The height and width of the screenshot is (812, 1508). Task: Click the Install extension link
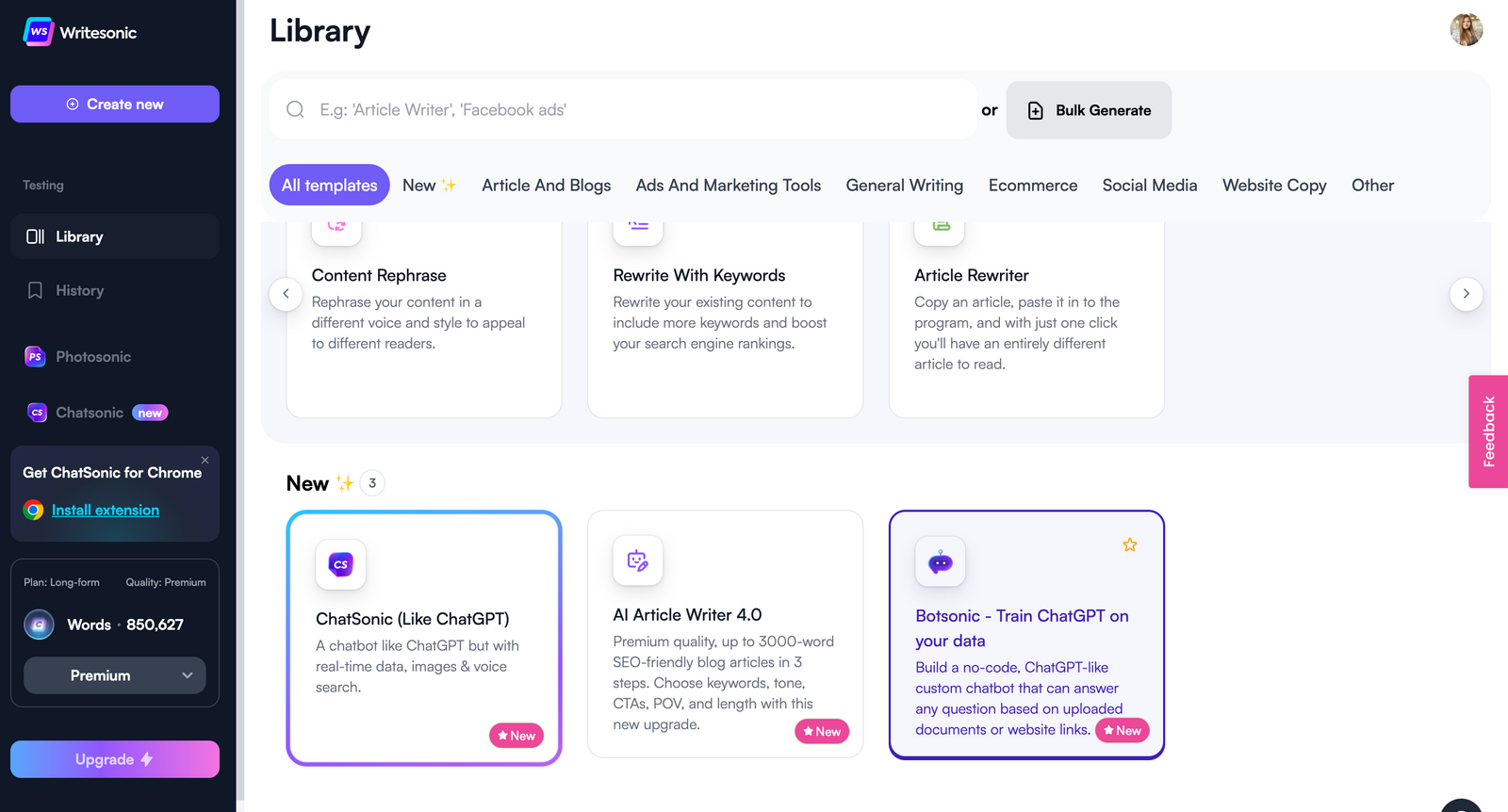[x=106, y=510]
